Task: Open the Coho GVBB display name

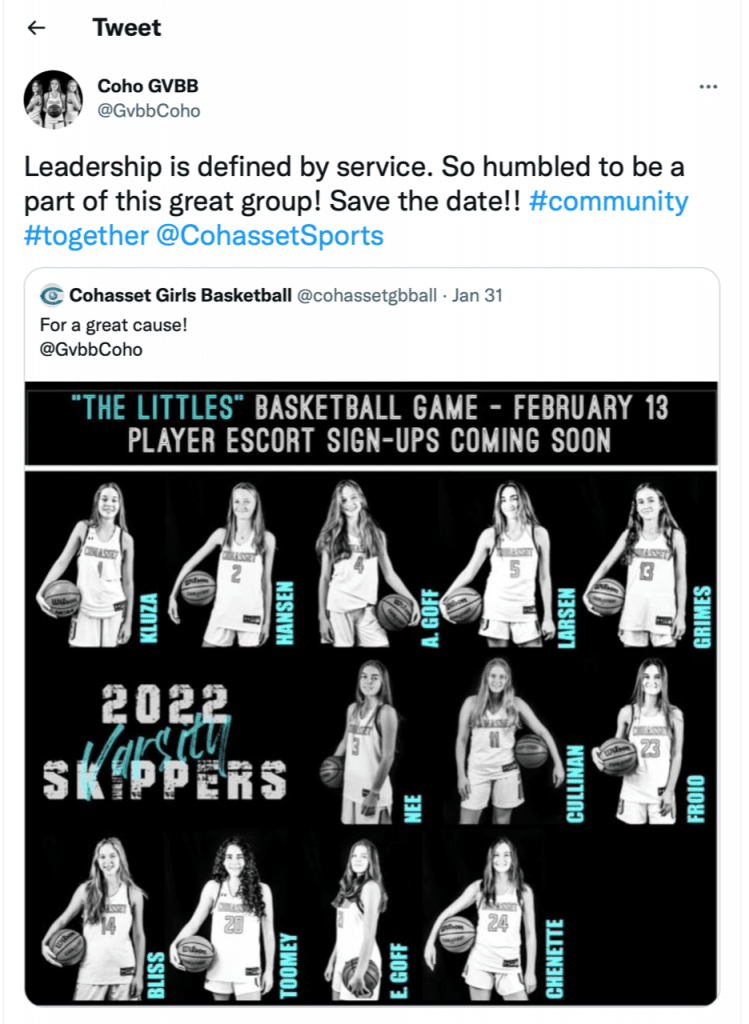Action: click(148, 87)
